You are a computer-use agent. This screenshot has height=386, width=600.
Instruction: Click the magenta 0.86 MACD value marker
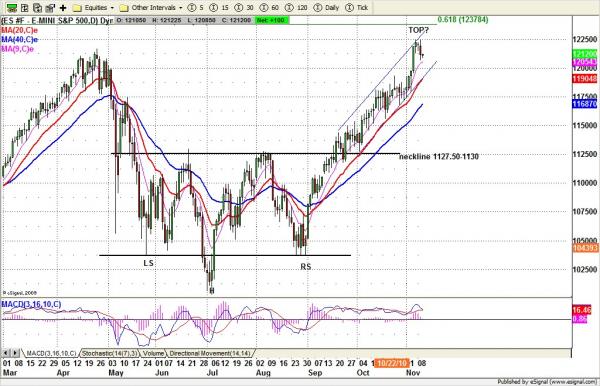pos(580,319)
